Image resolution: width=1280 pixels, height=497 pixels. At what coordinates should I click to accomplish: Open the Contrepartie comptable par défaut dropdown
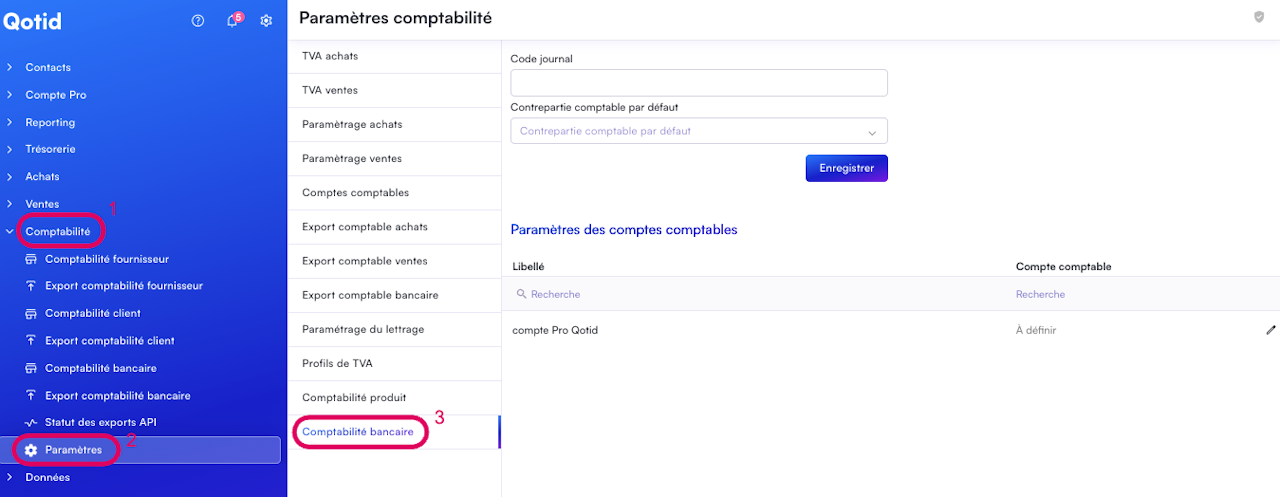coord(698,131)
